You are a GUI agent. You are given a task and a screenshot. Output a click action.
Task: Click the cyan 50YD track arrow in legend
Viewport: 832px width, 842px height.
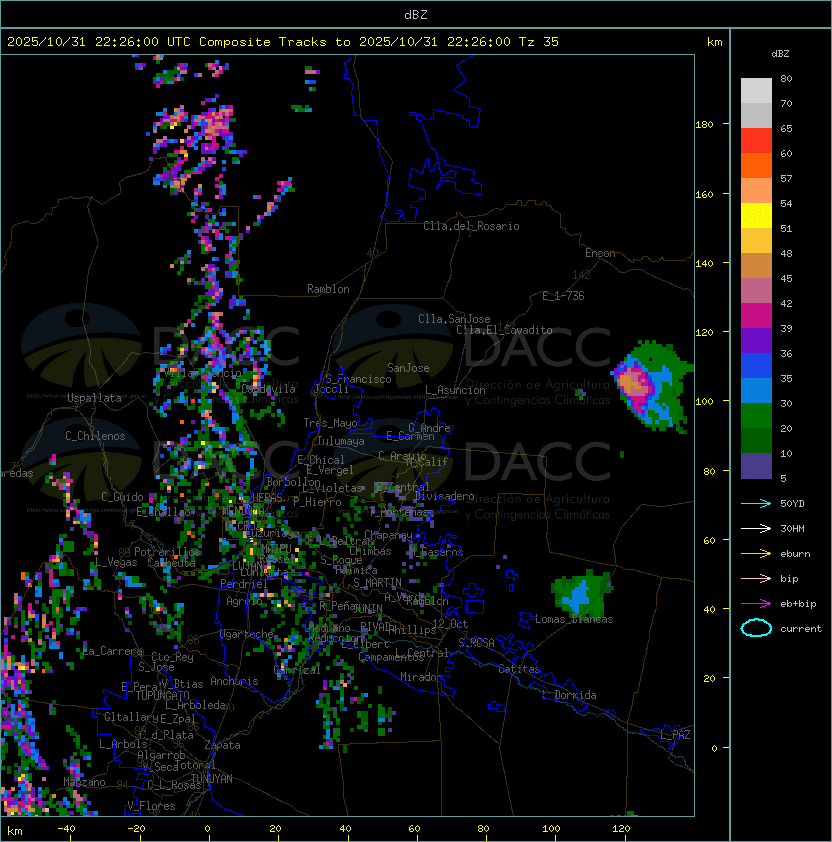[756, 503]
